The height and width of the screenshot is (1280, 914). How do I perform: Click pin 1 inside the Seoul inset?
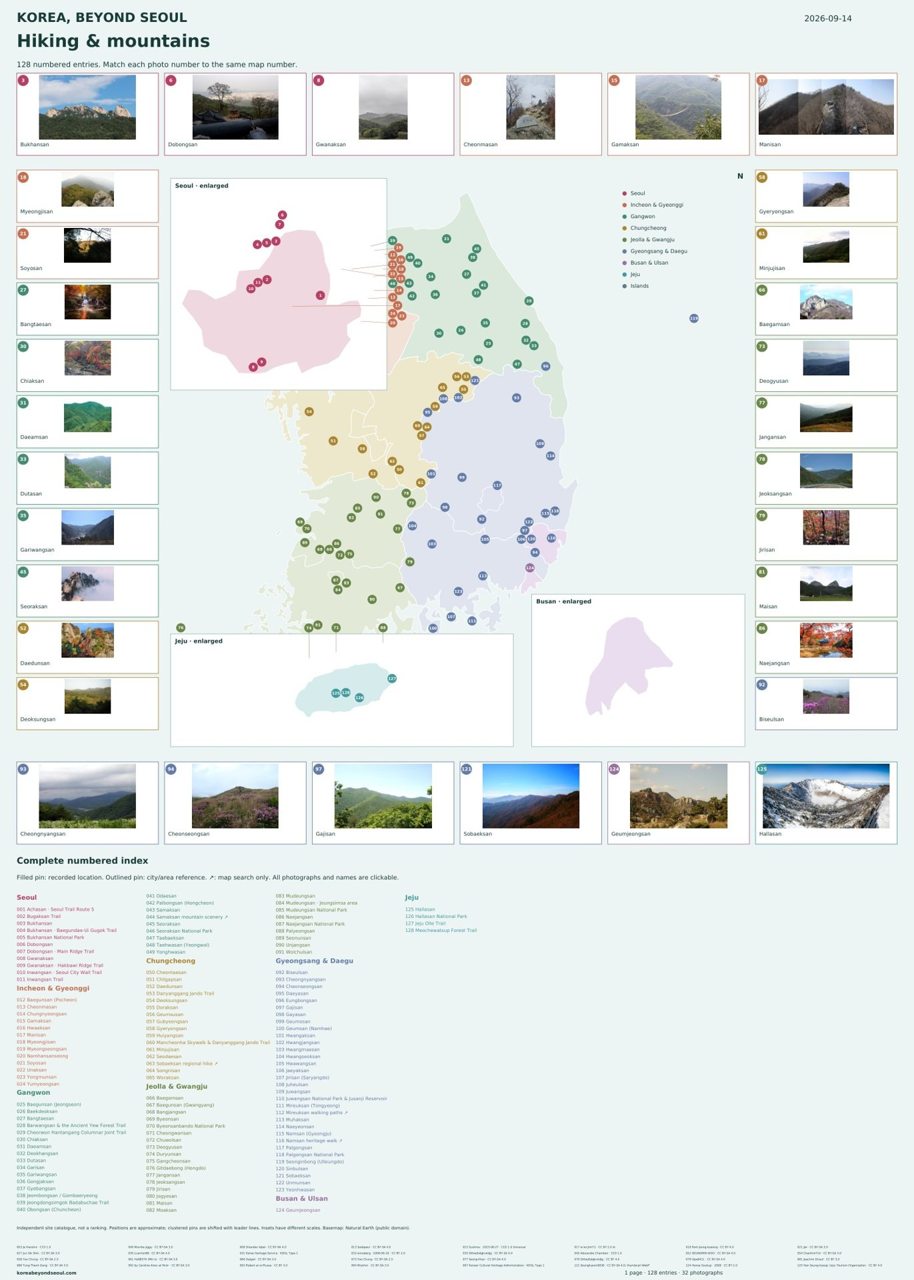click(320, 295)
